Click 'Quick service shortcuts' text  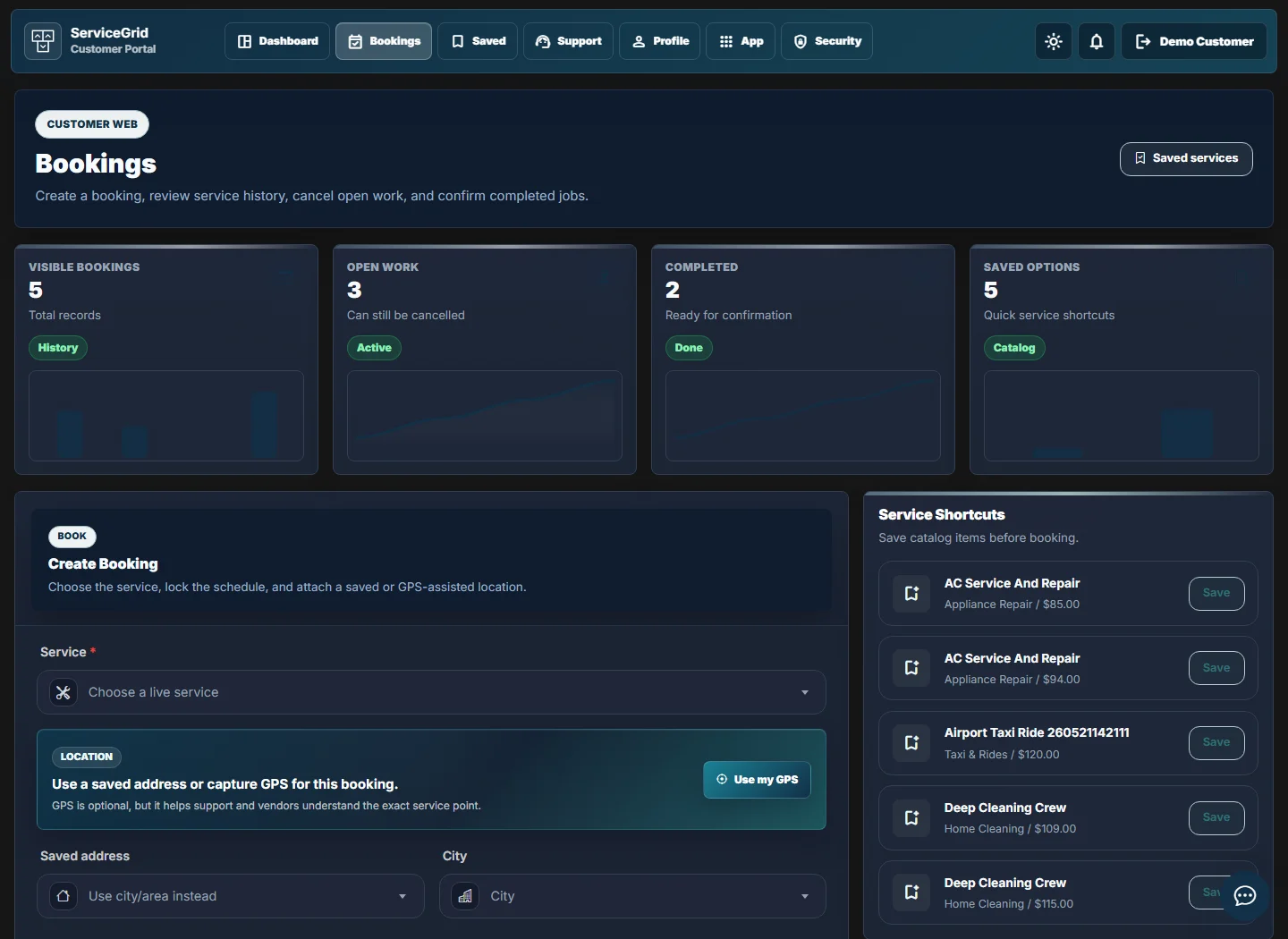[1049, 316]
